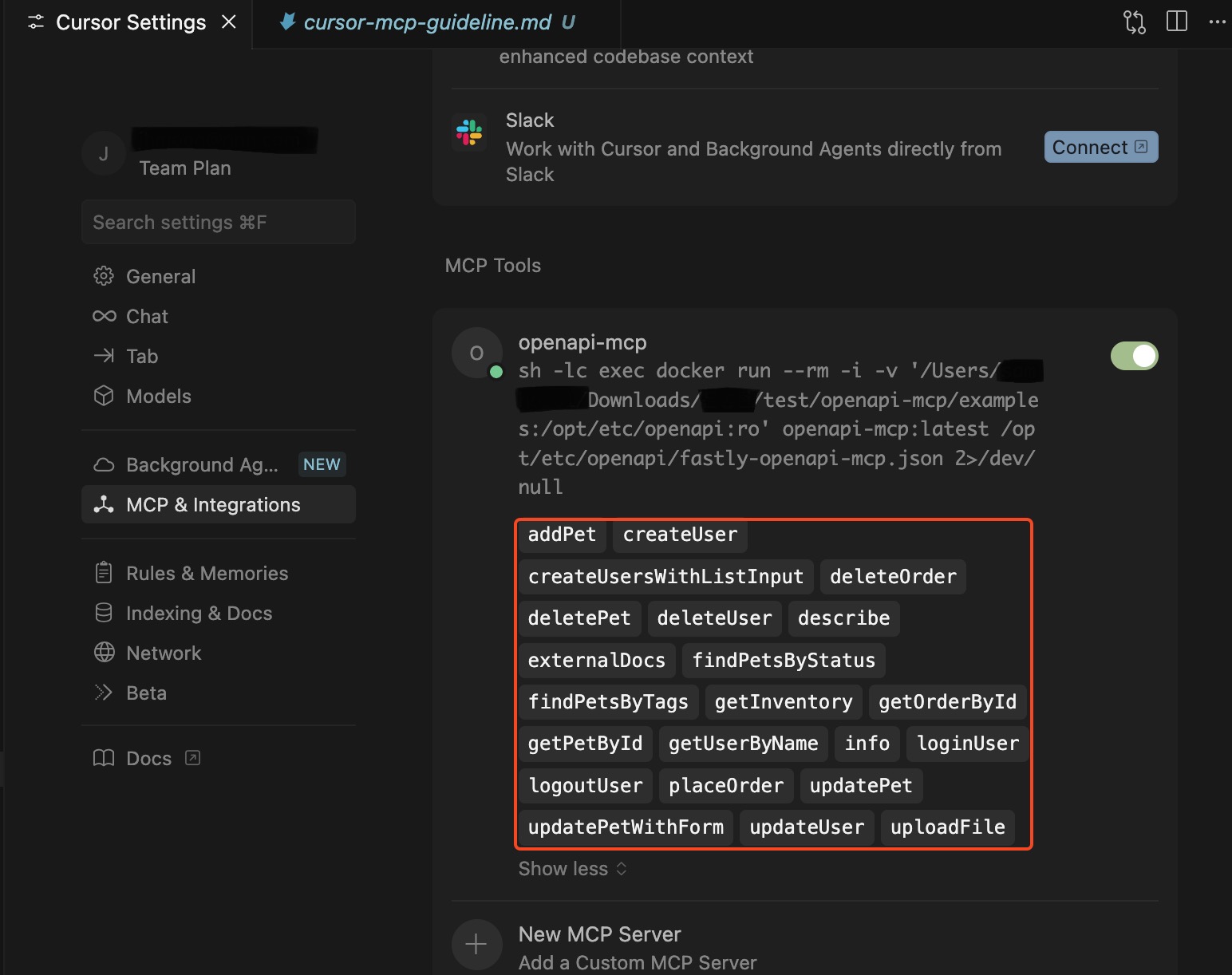This screenshot has height=975, width=1232.
Task: Click the Cursor Settings sliders icon
Action: tap(36, 22)
